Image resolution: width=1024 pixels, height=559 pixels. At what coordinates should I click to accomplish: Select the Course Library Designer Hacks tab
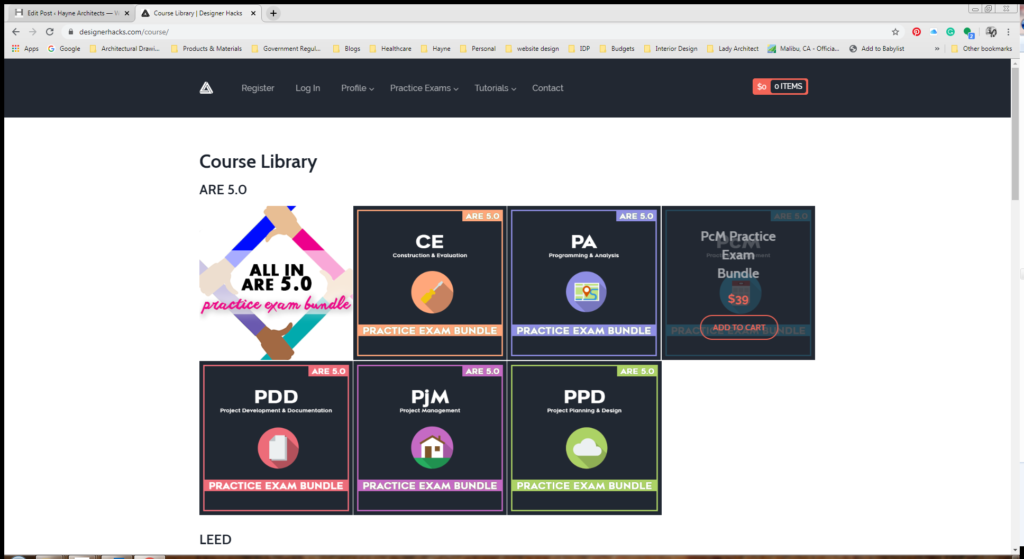198,13
